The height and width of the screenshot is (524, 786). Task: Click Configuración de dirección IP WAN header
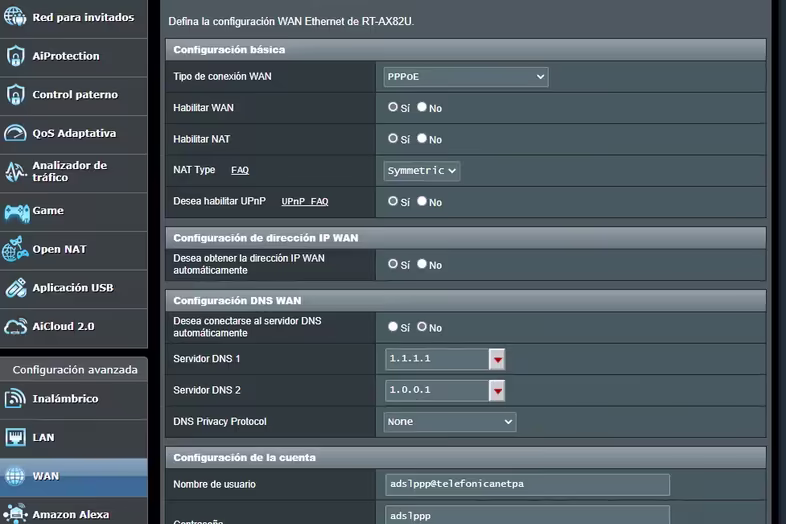click(x=466, y=238)
